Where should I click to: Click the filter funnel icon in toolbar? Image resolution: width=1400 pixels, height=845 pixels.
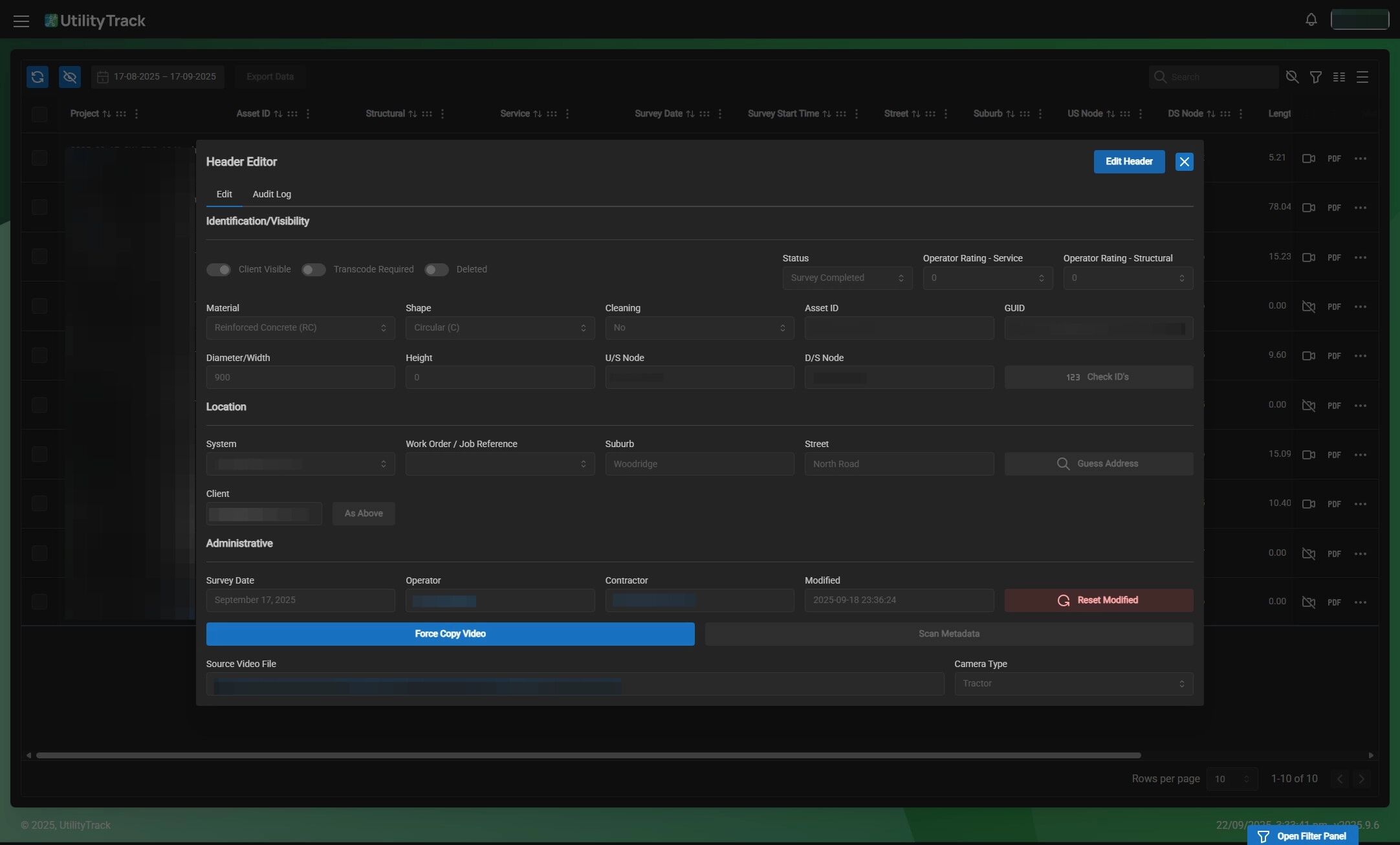pos(1315,77)
